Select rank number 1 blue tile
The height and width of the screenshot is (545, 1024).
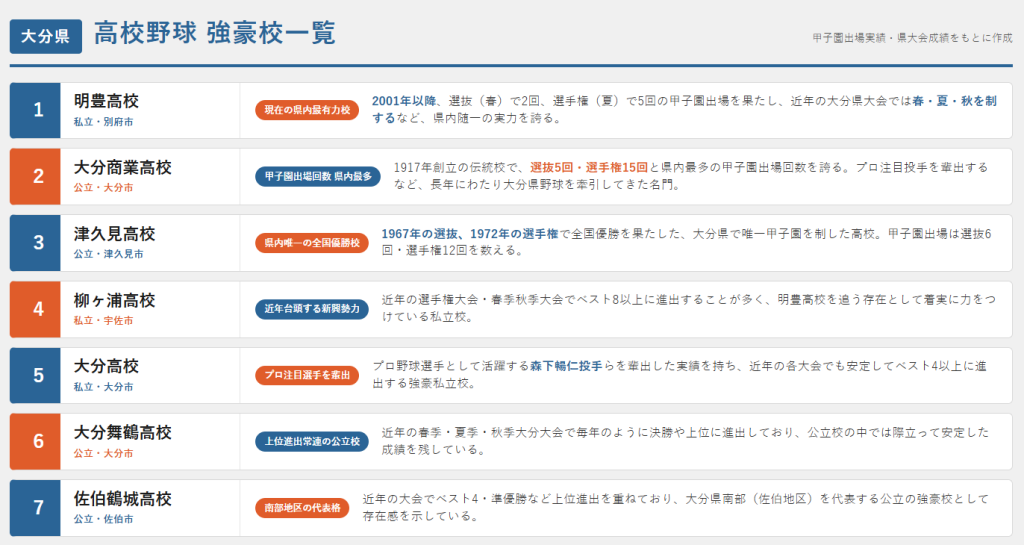[x=35, y=110]
